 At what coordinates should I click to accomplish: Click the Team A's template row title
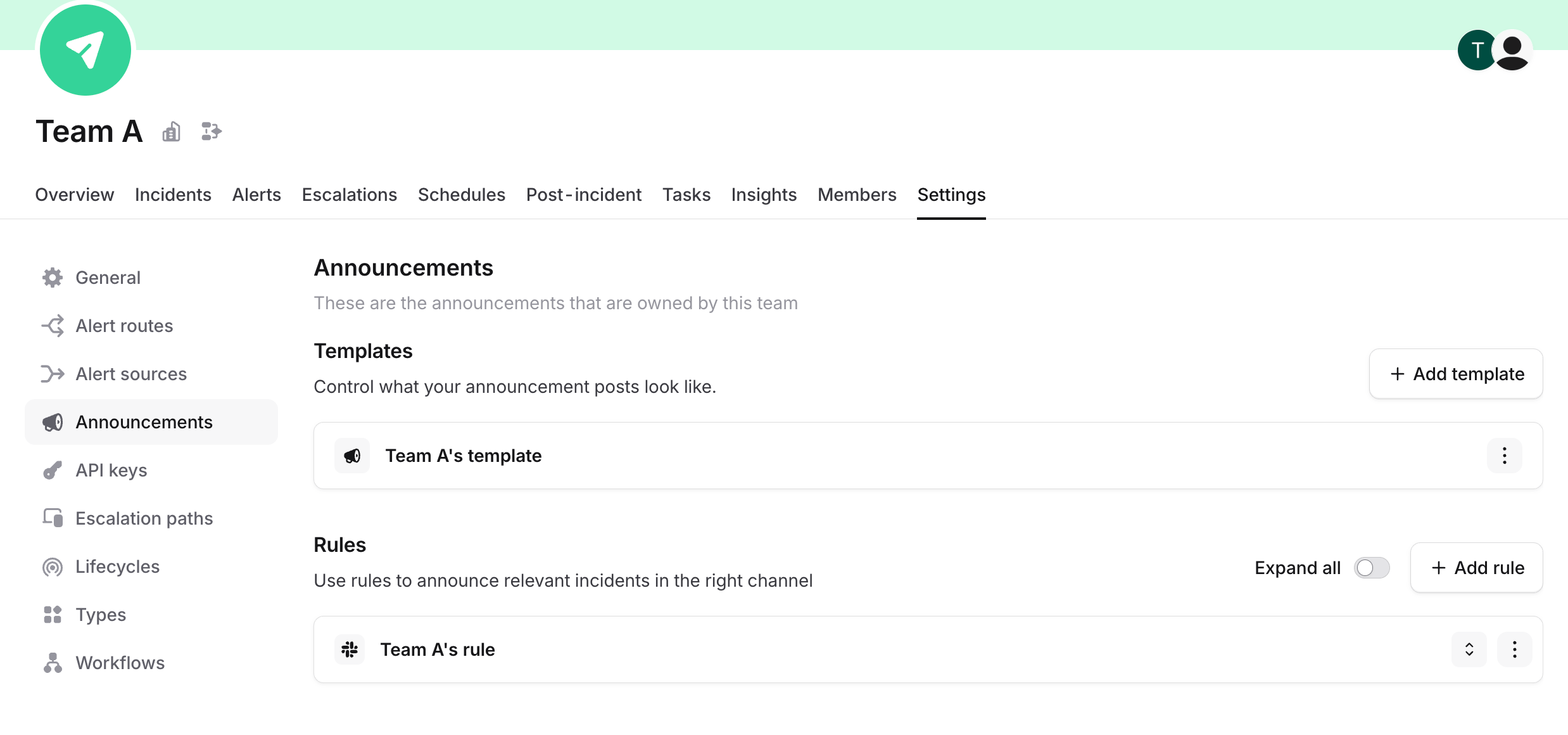point(464,456)
